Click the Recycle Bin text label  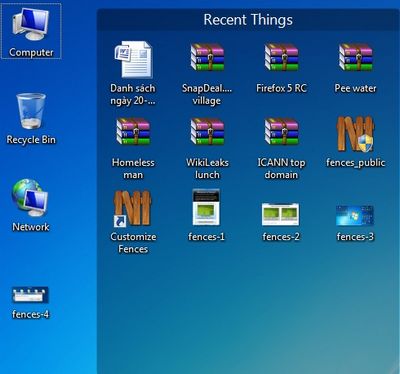31,139
